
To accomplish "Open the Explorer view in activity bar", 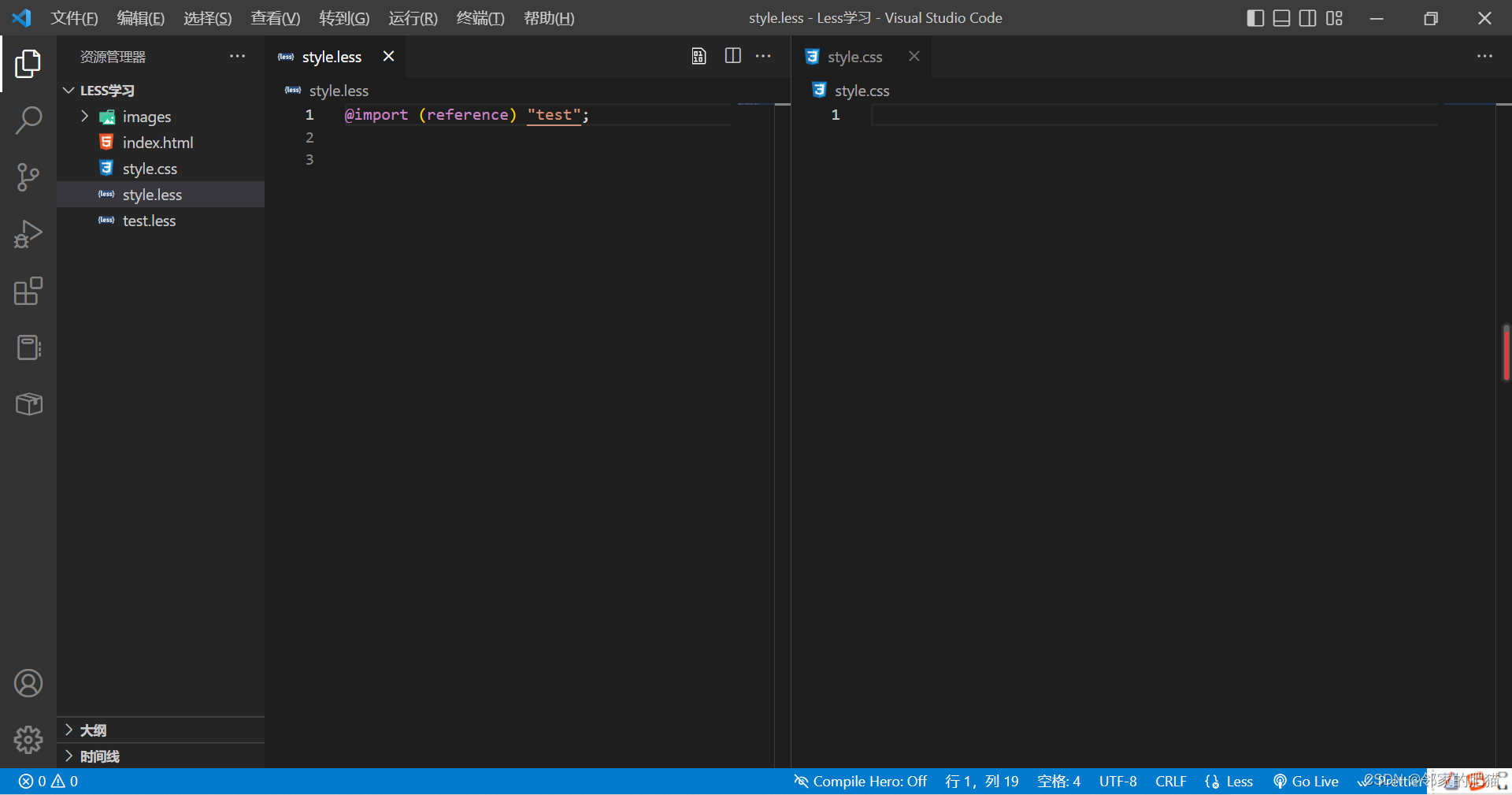I will coord(28,64).
